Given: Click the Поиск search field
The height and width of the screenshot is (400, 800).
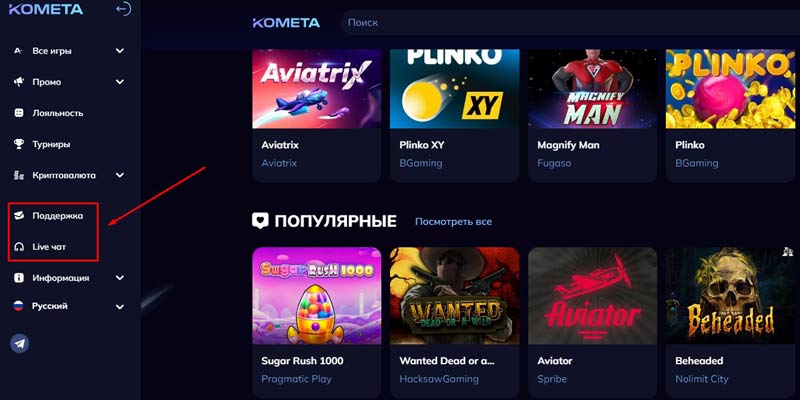Looking at the screenshot, I should (570, 23).
